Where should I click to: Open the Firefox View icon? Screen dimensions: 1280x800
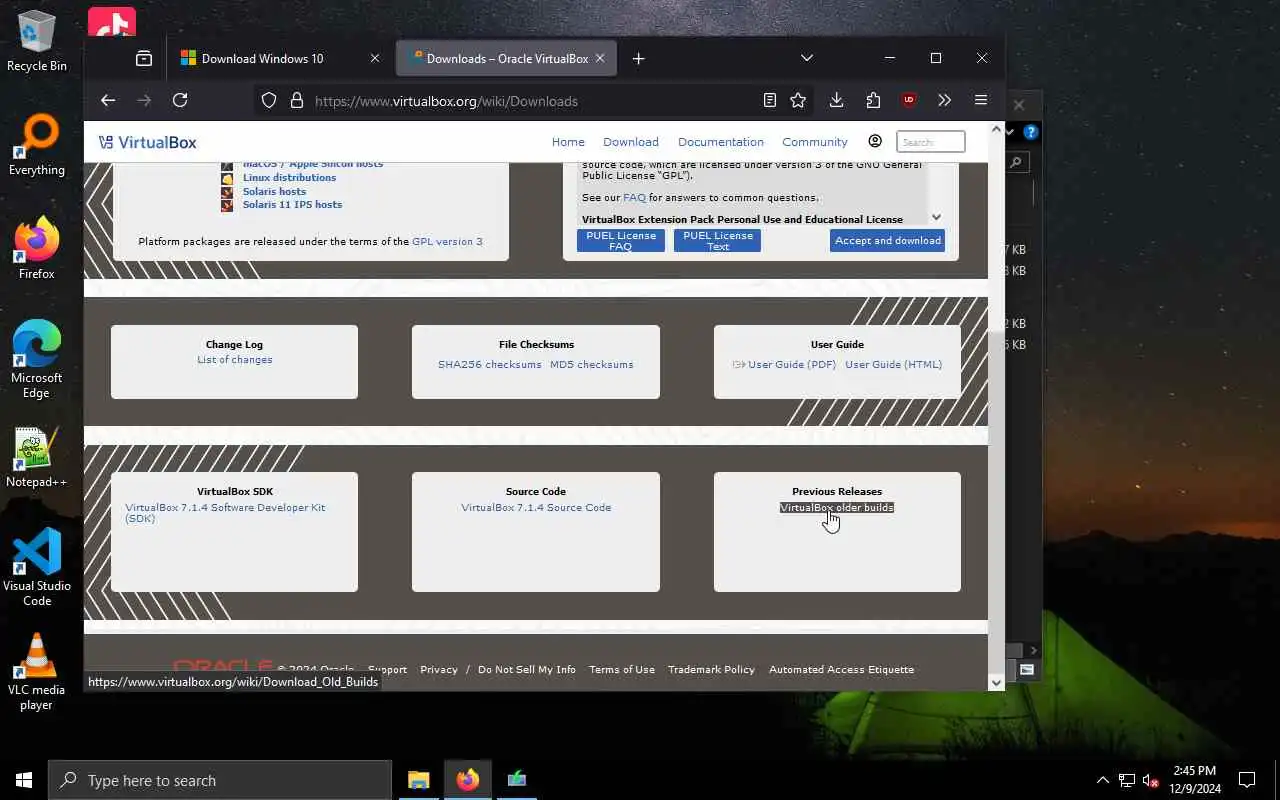[x=144, y=58]
